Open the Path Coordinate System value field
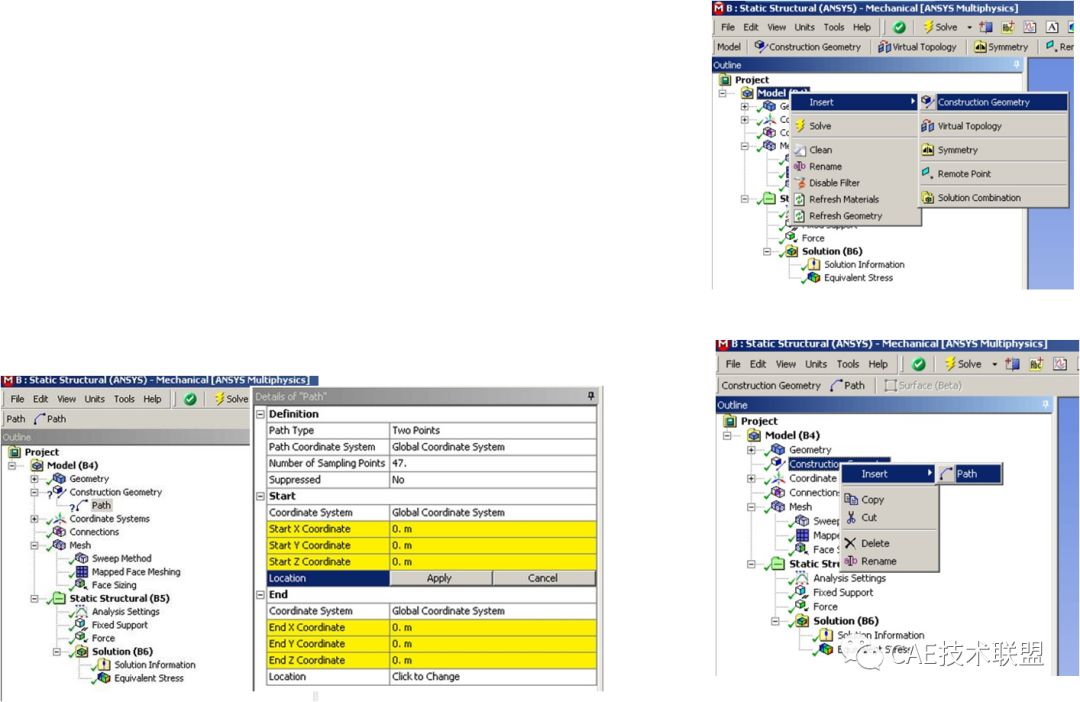This screenshot has width=1080, height=702. pos(492,446)
